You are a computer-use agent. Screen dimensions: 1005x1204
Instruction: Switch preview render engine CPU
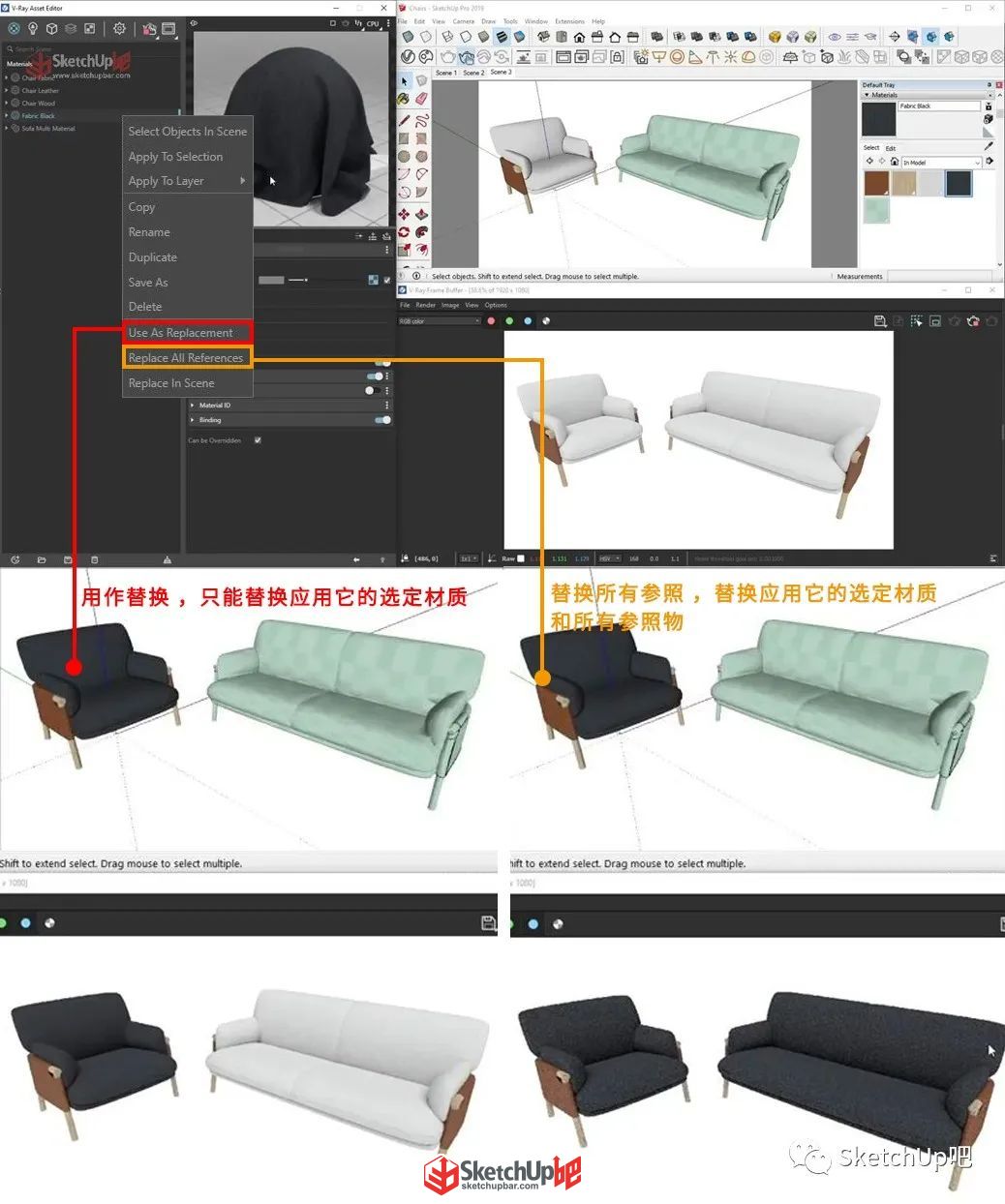pos(373,23)
